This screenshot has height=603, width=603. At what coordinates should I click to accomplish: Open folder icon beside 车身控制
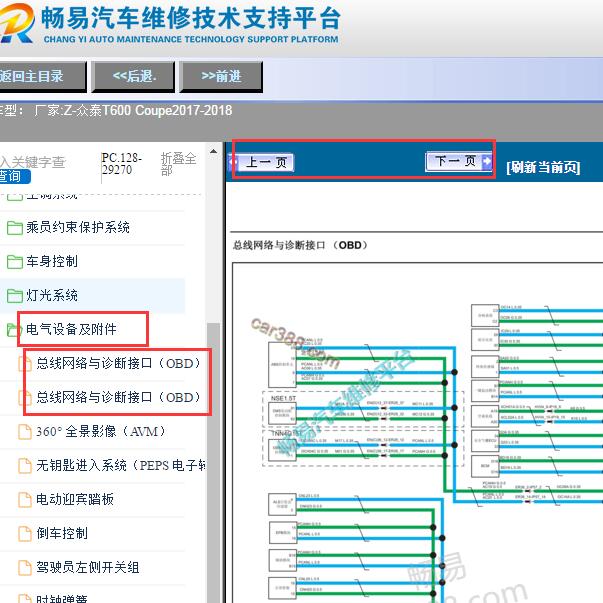pyautogui.click(x=15, y=262)
